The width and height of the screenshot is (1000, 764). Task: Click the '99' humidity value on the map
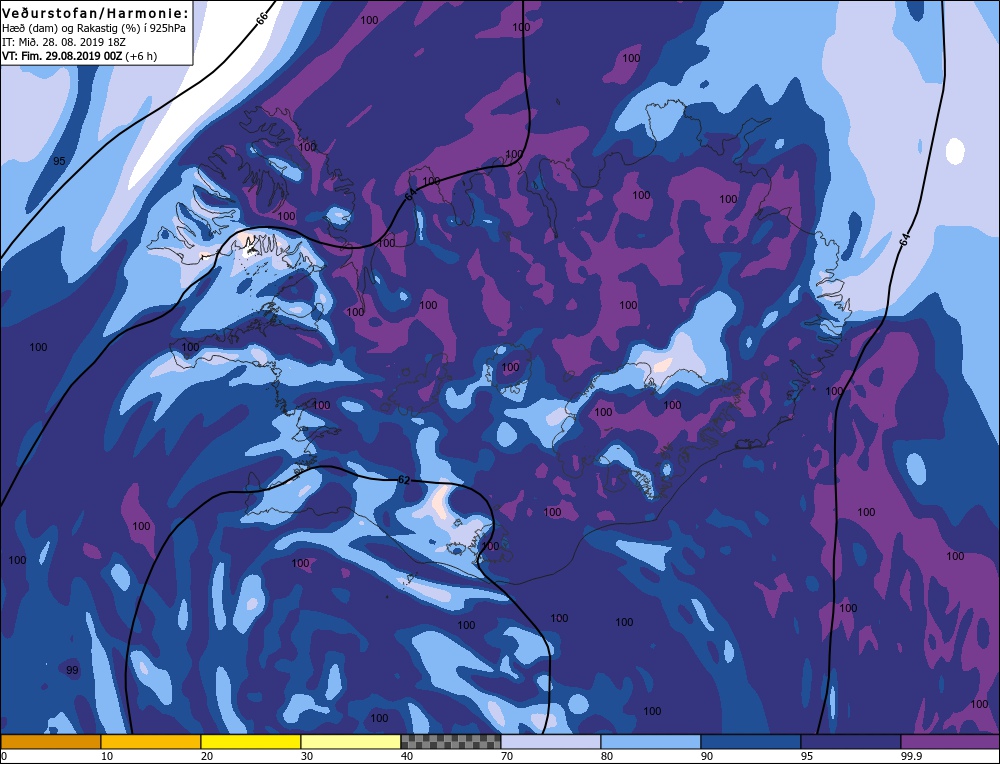pos(72,670)
